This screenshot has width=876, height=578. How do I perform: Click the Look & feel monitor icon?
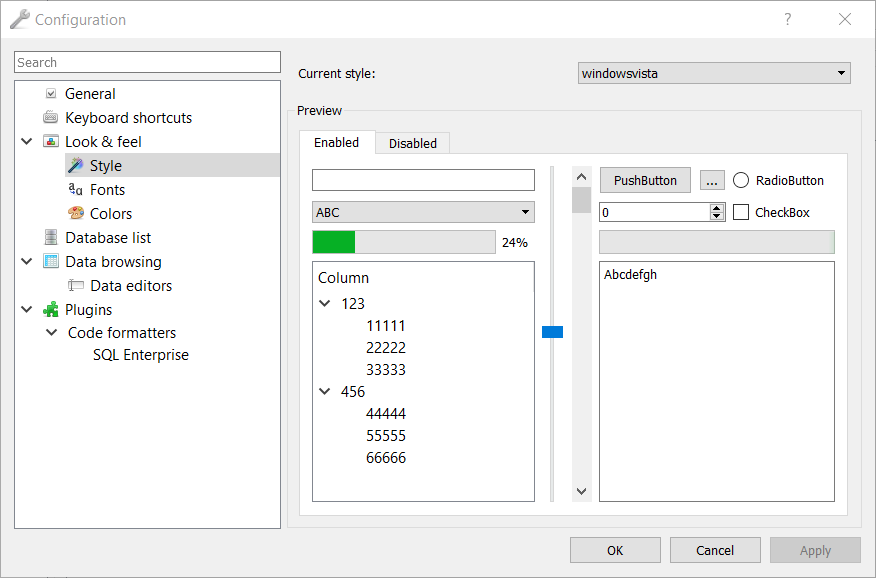(x=51, y=142)
